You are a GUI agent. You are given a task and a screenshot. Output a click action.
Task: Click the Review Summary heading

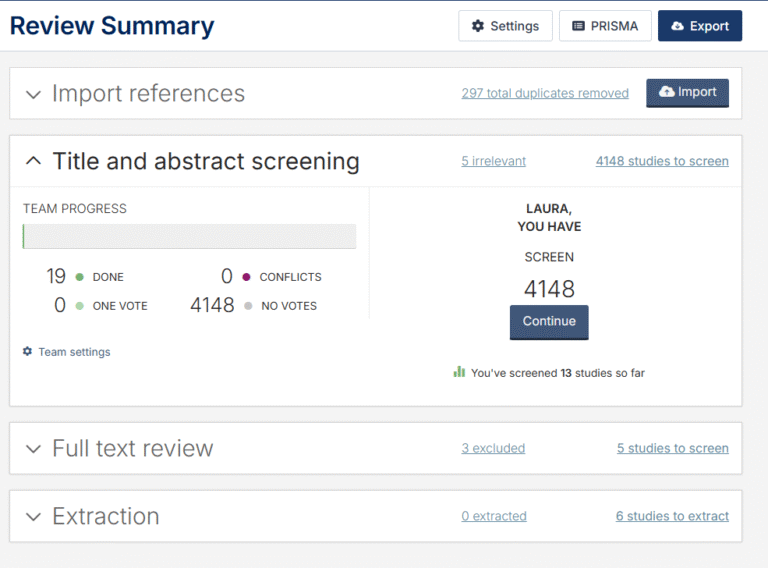point(112,26)
